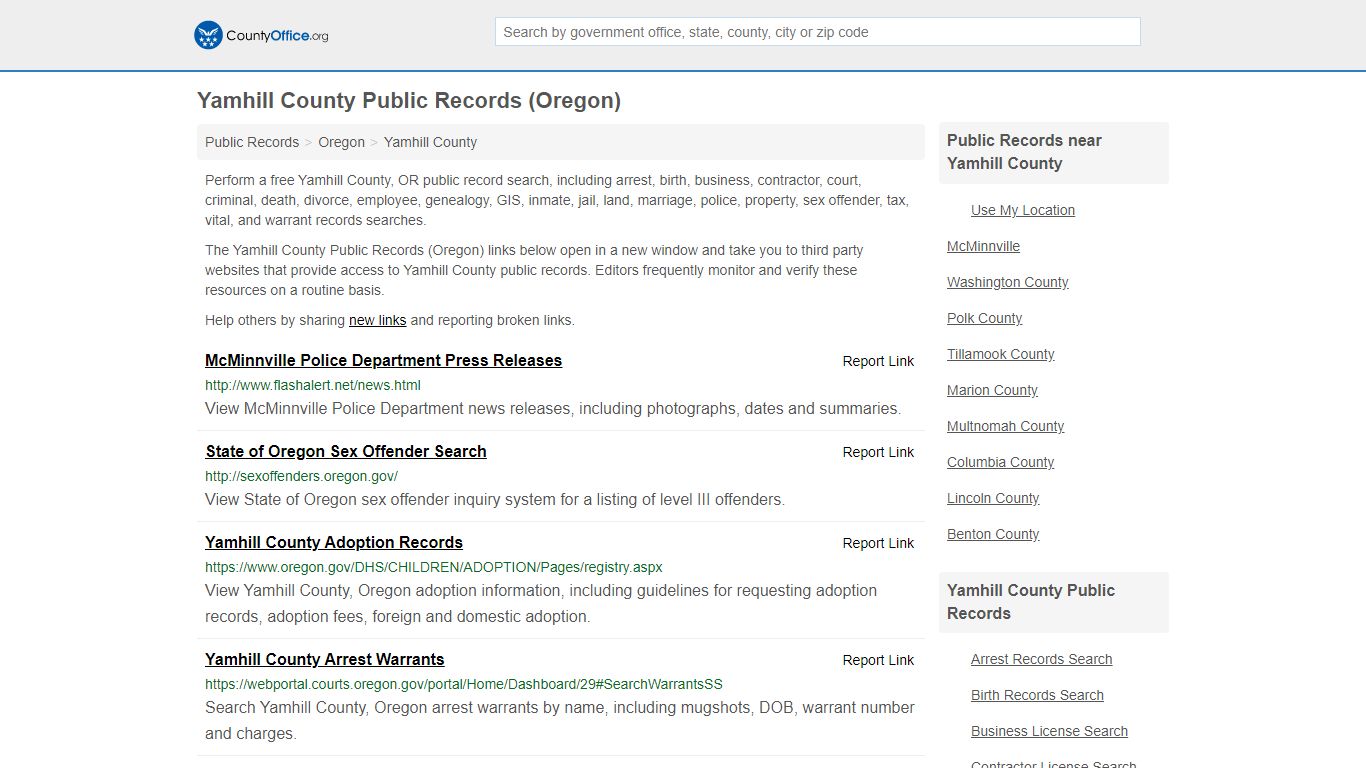Click the page title Yamhill County Public Records
Image resolution: width=1366 pixels, height=768 pixels.
[x=409, y=101]
